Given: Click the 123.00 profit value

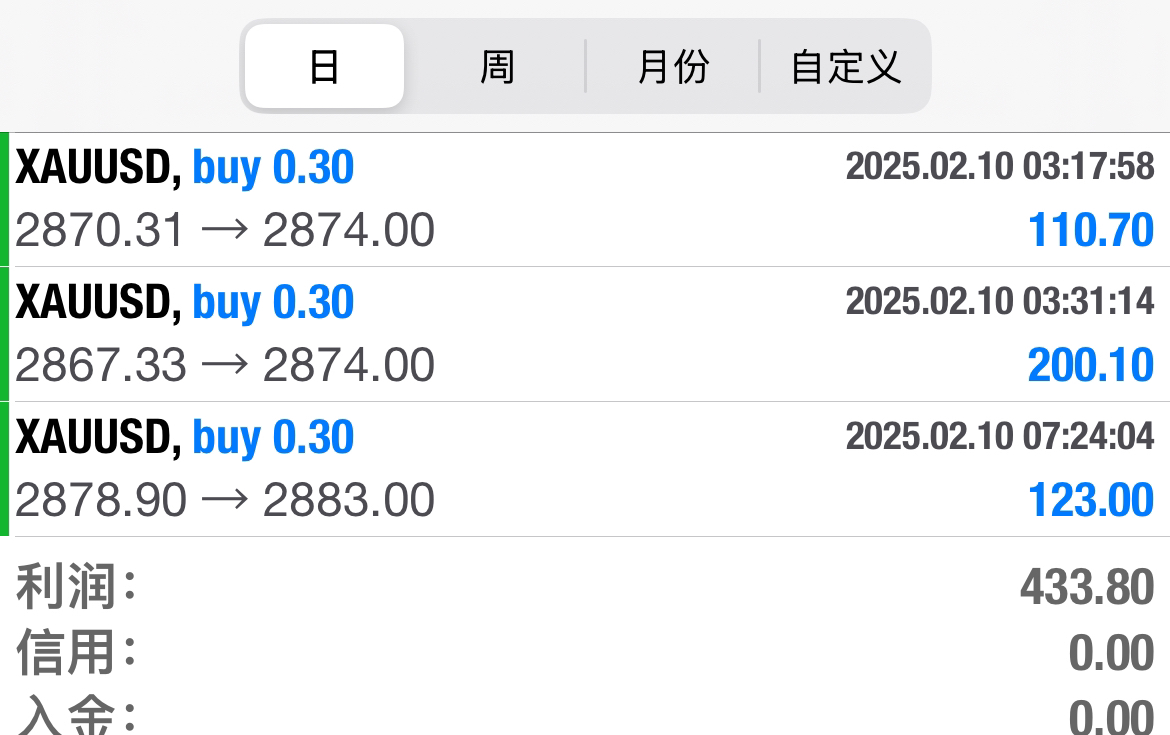Looking at the screenshot, I should tap(1091, 500).
